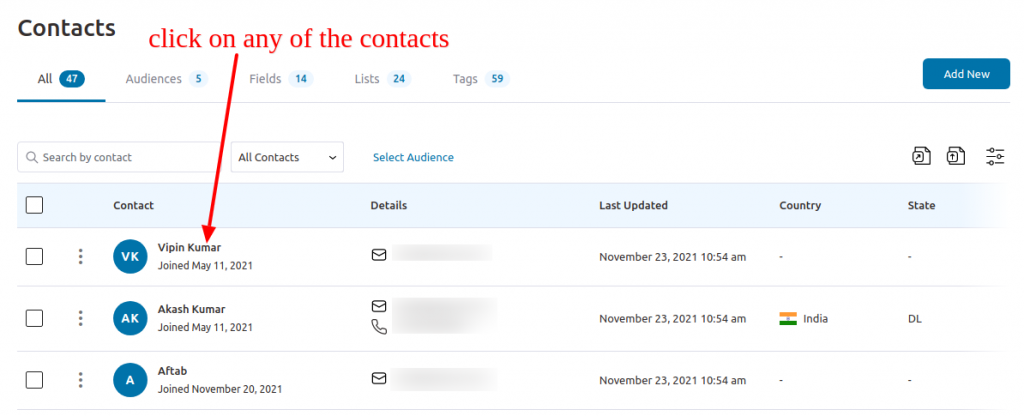Click the AK avatar circle
The image size is (1024, 416).
[130, 318]
